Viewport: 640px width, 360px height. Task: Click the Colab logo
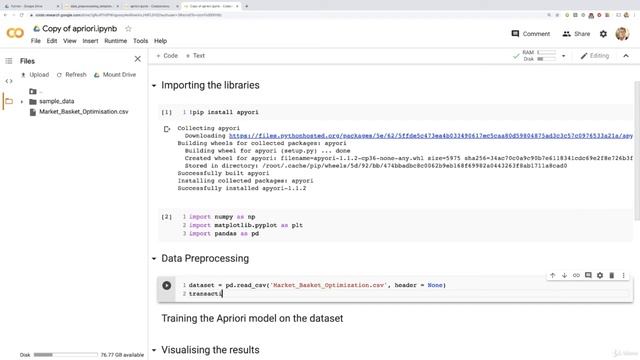(x=15, y=33)
